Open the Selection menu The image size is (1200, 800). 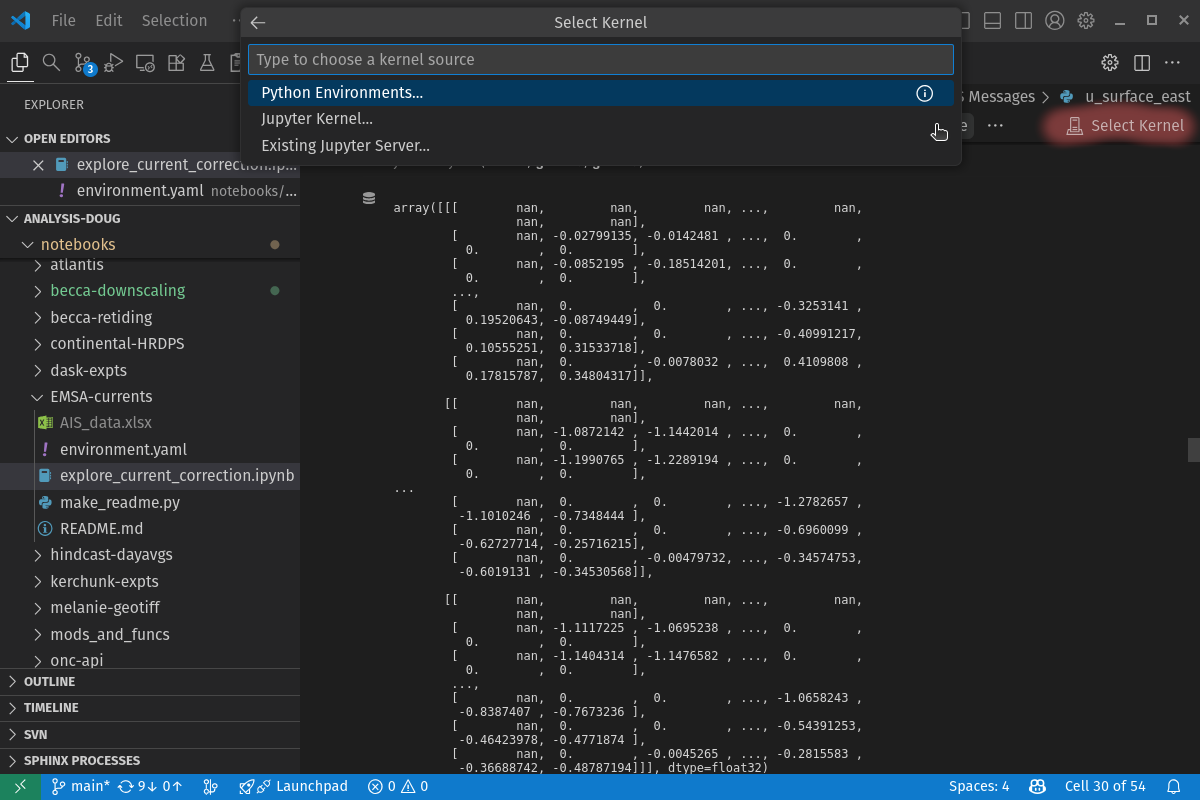174,20
